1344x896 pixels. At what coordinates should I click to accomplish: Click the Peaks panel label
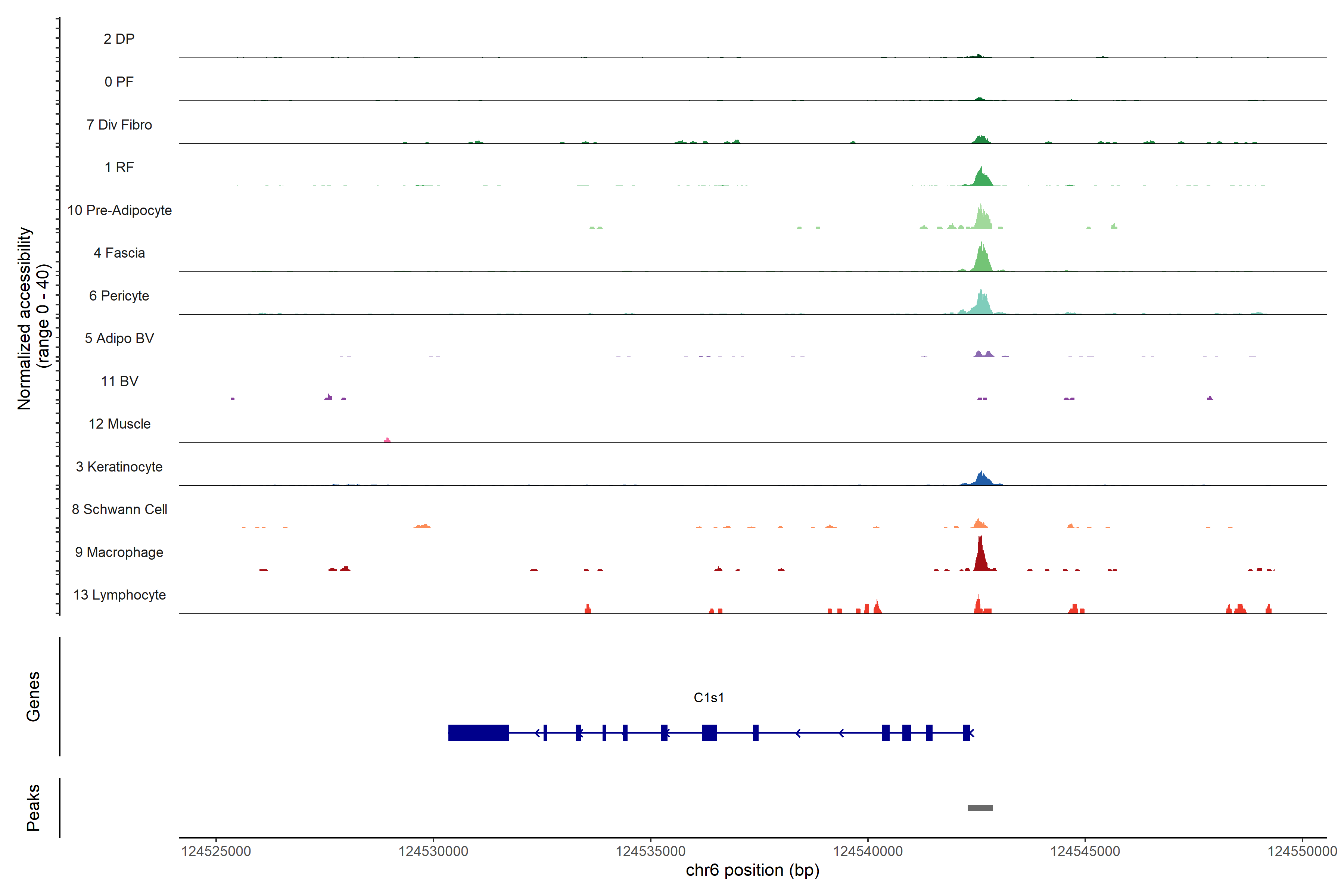[33, 808]
